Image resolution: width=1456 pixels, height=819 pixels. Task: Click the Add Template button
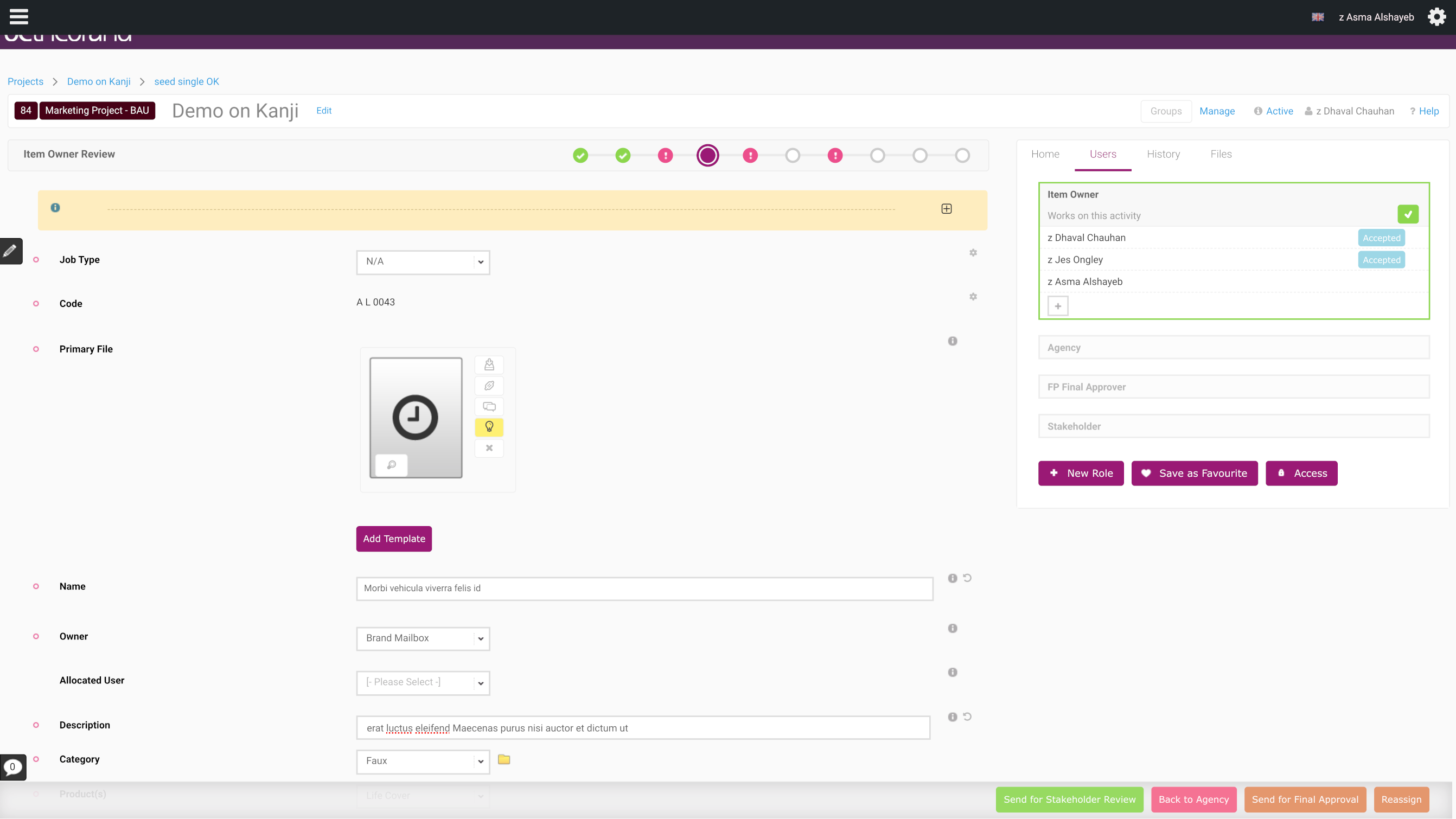pos(394,539)
